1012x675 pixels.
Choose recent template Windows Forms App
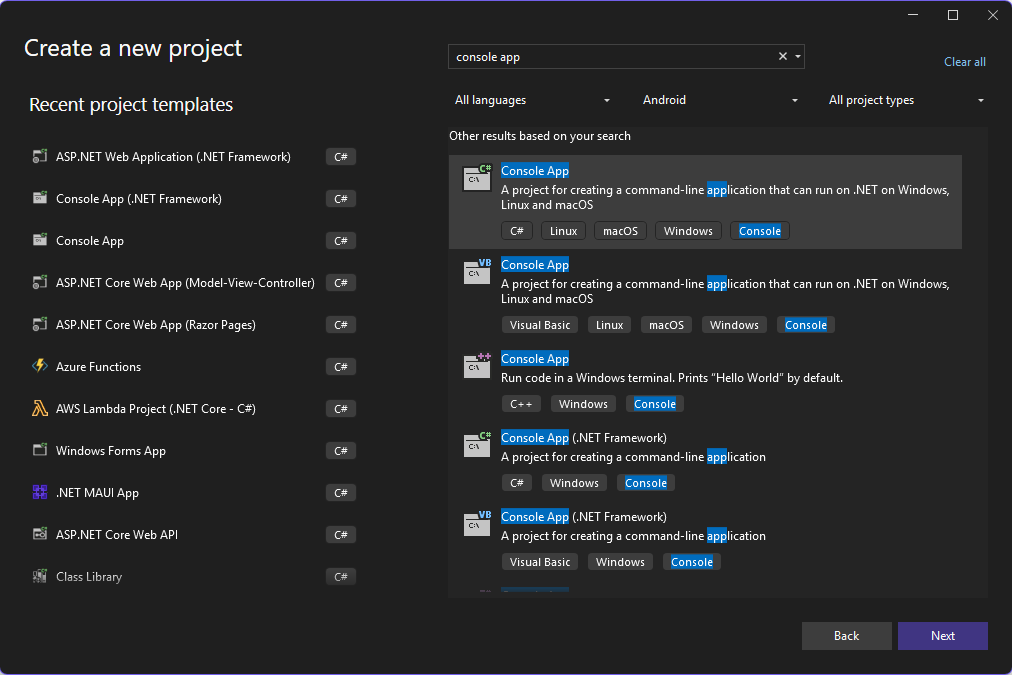tap(194, 450)
